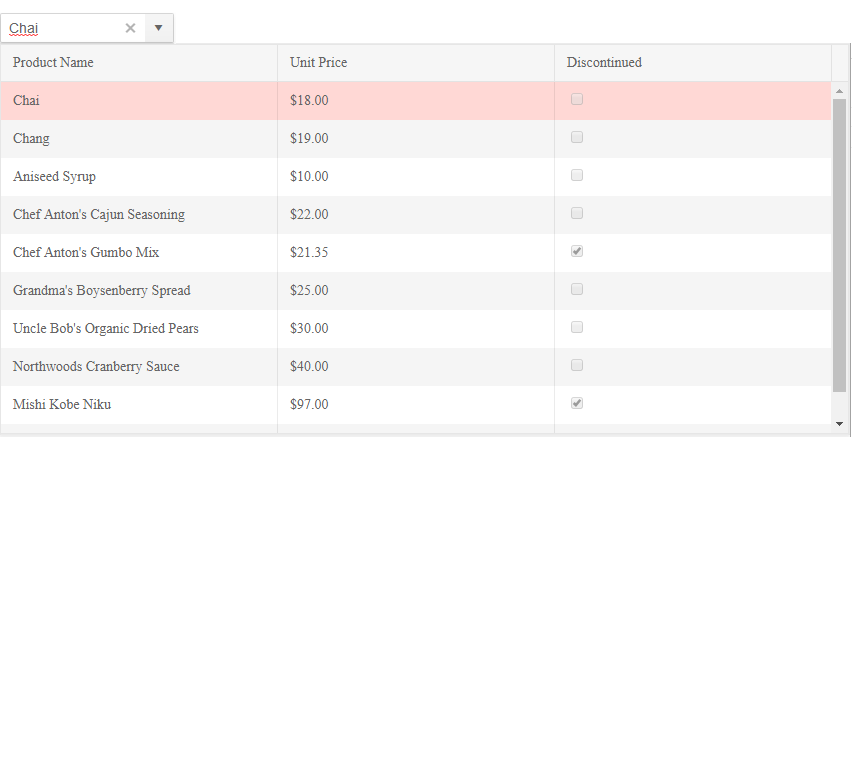The image size is (852, 761).
Task: Select the Aniseed Syrup row
Action: (x=416, y=177)
